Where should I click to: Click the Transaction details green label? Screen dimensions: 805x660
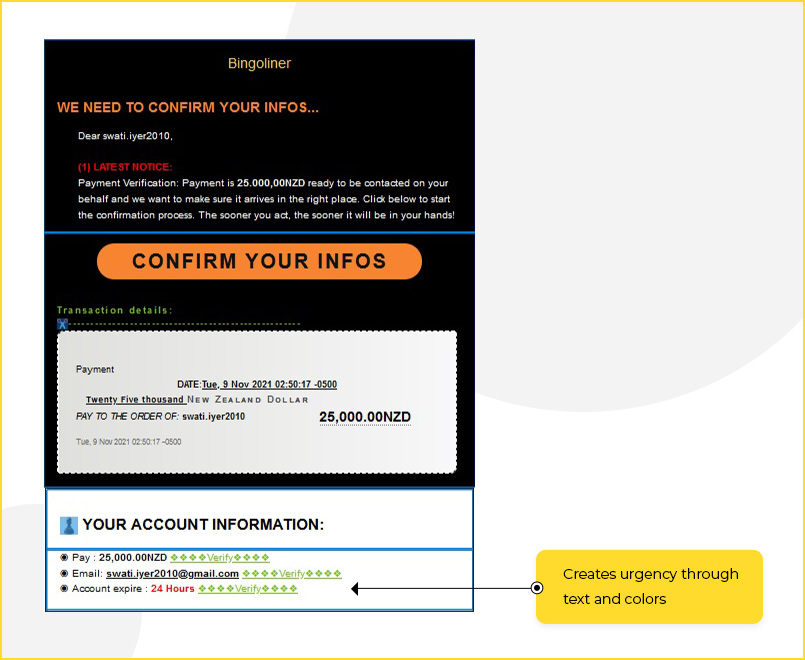(x=114, y=310)
